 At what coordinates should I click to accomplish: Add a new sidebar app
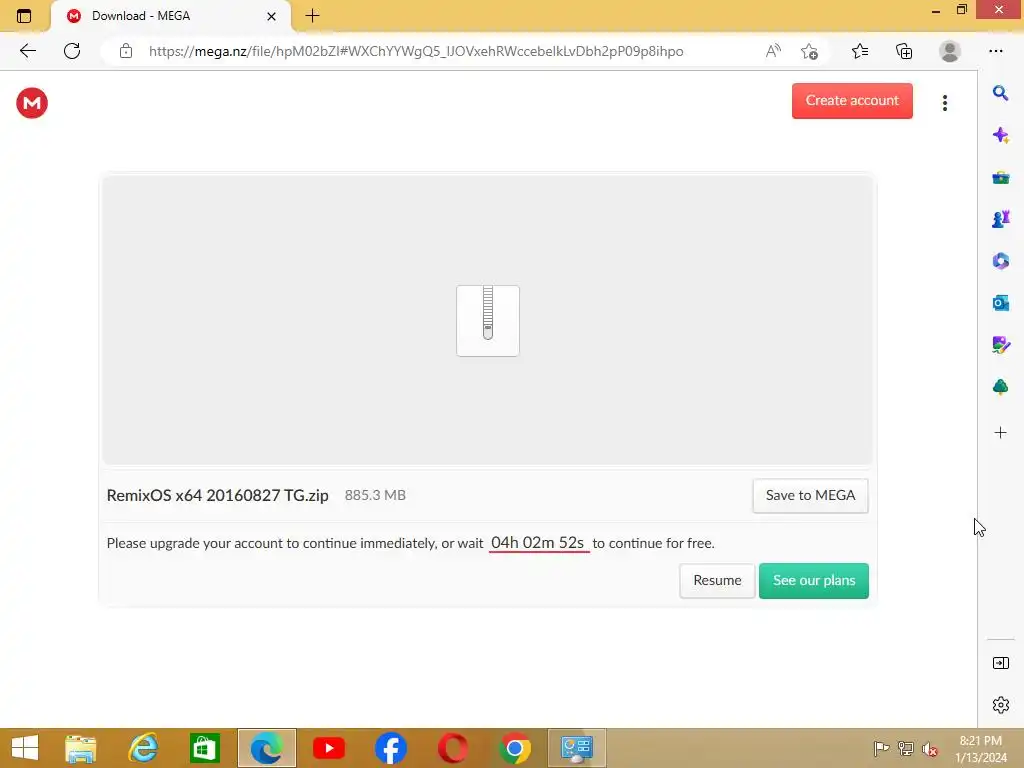(x=1000, y=432)
